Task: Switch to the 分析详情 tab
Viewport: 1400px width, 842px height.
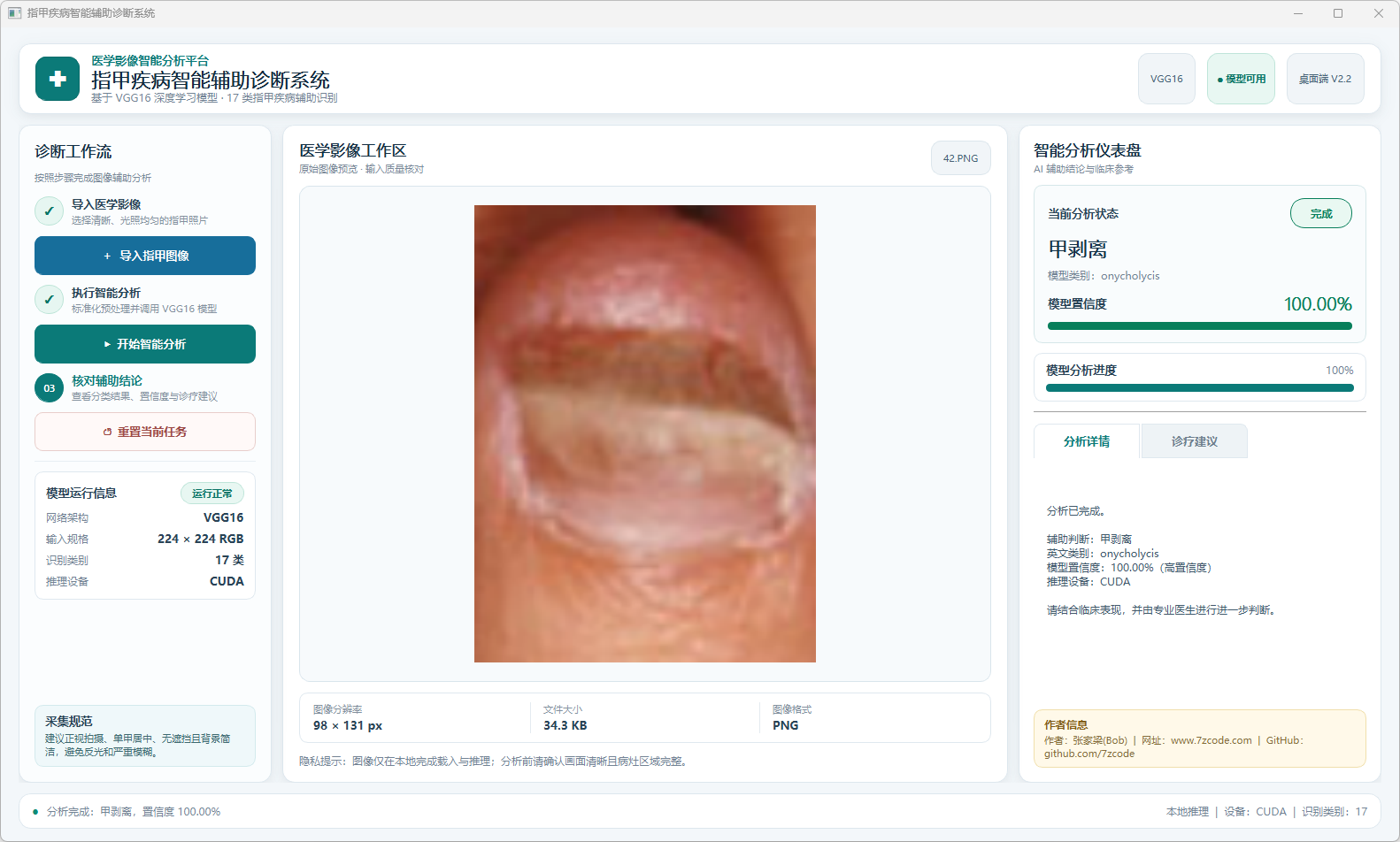Action: (x=1087, y=441)
